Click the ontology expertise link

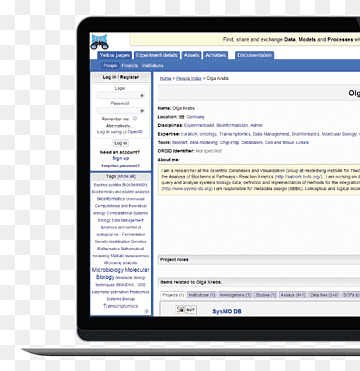tap(208, 134)
